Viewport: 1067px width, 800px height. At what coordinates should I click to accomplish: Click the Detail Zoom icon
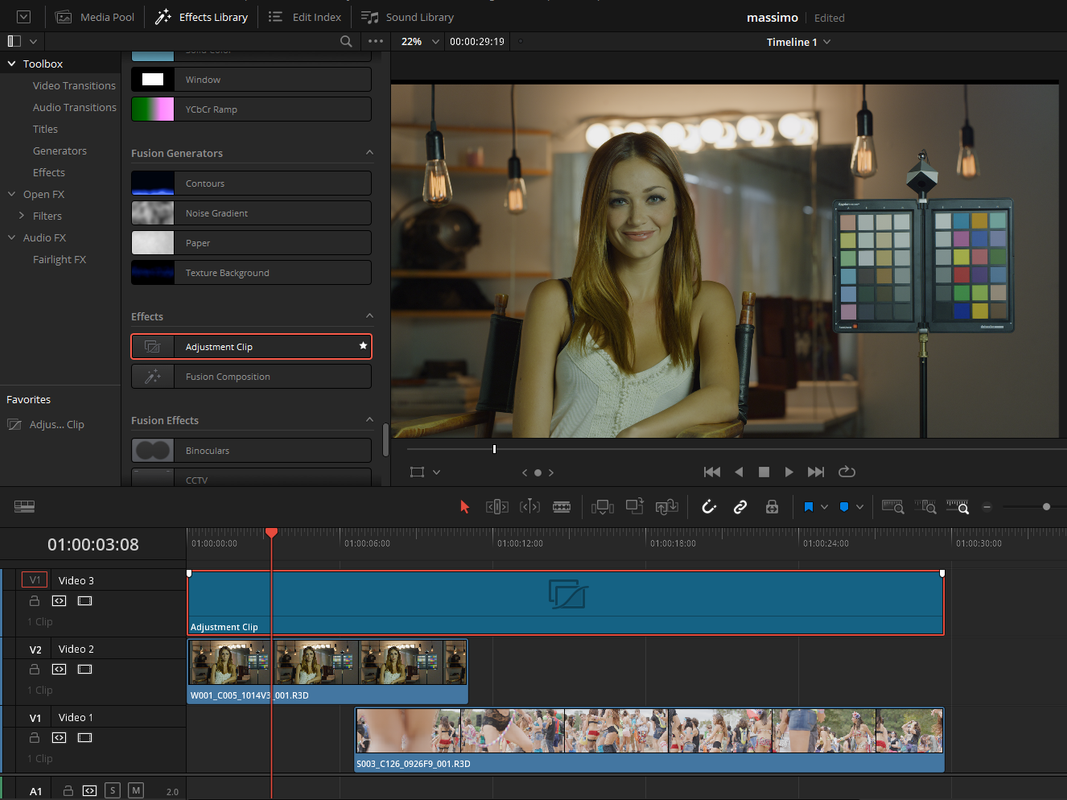click(925, 507)
